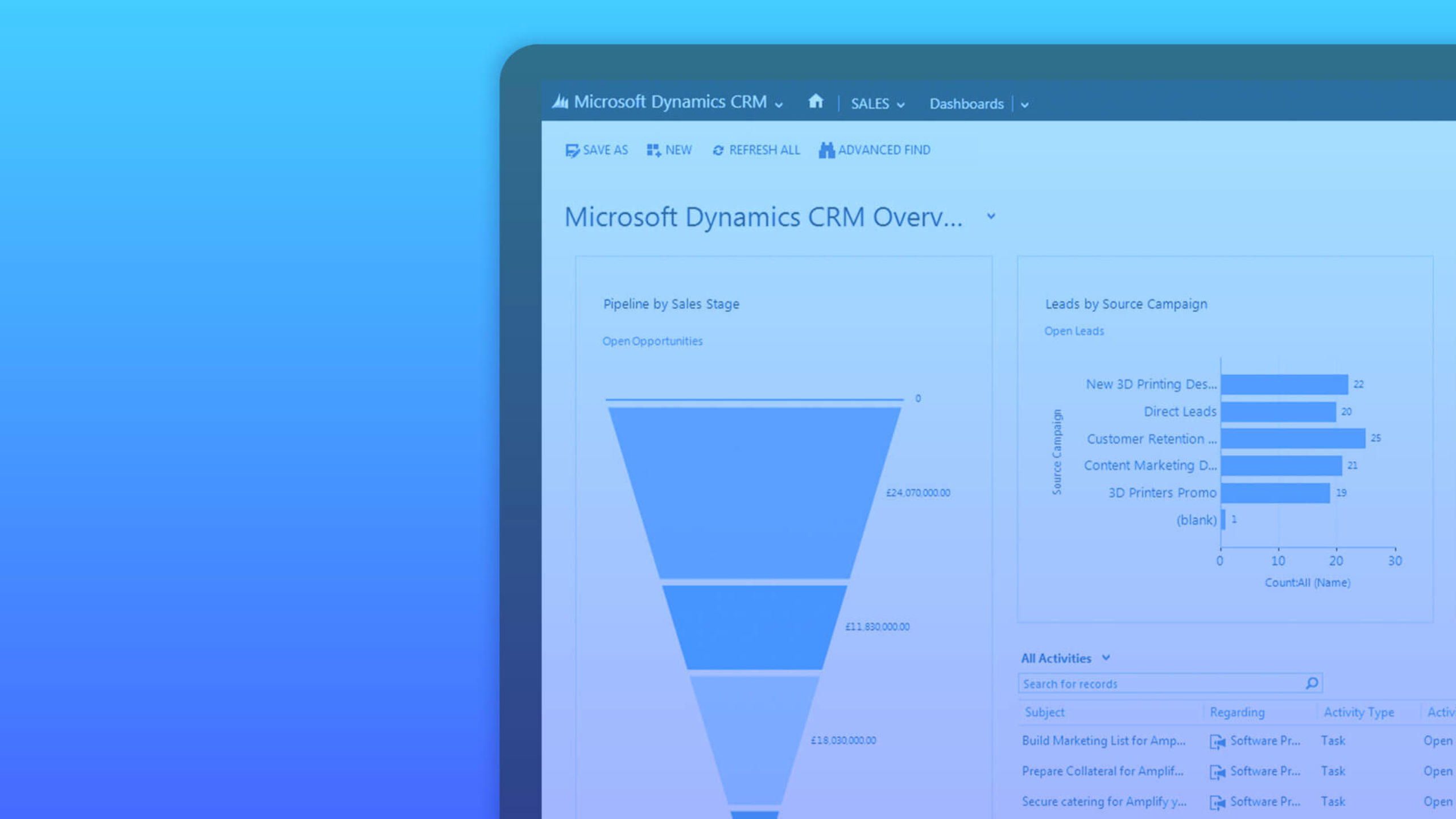Click the search magnifier icon in records box
This screenshot has width=1456, height=819.
point(1312,683)
